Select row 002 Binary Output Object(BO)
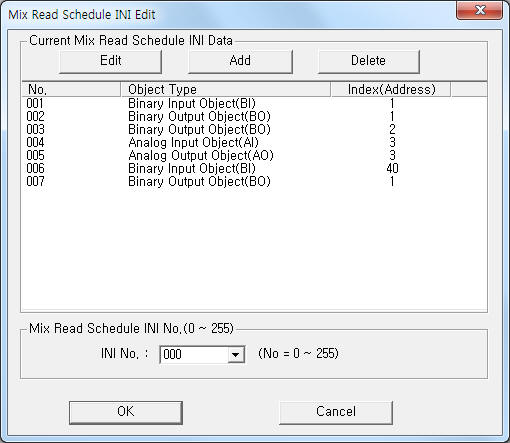The image size is (510, 443). click(x=255, y=116)
